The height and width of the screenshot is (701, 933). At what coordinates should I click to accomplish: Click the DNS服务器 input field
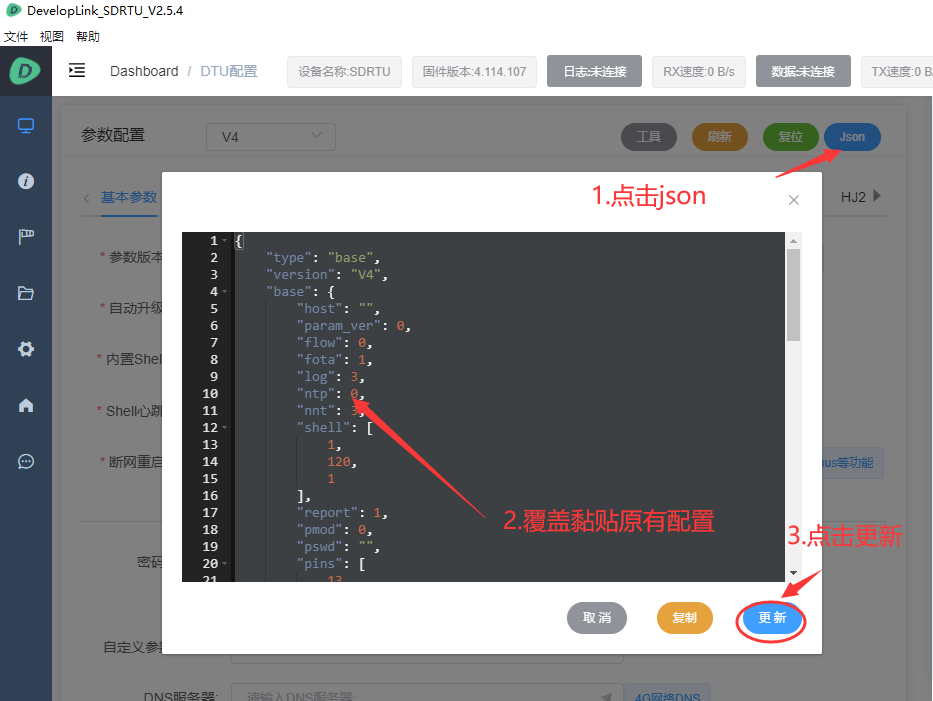427,693
